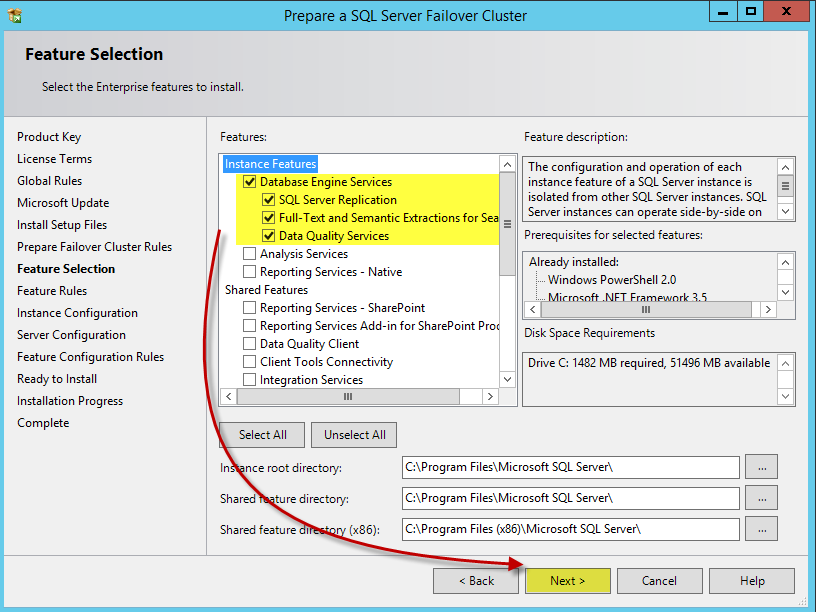
Task: Click the SQL Server setup icon in title bar
Action: 15,16
